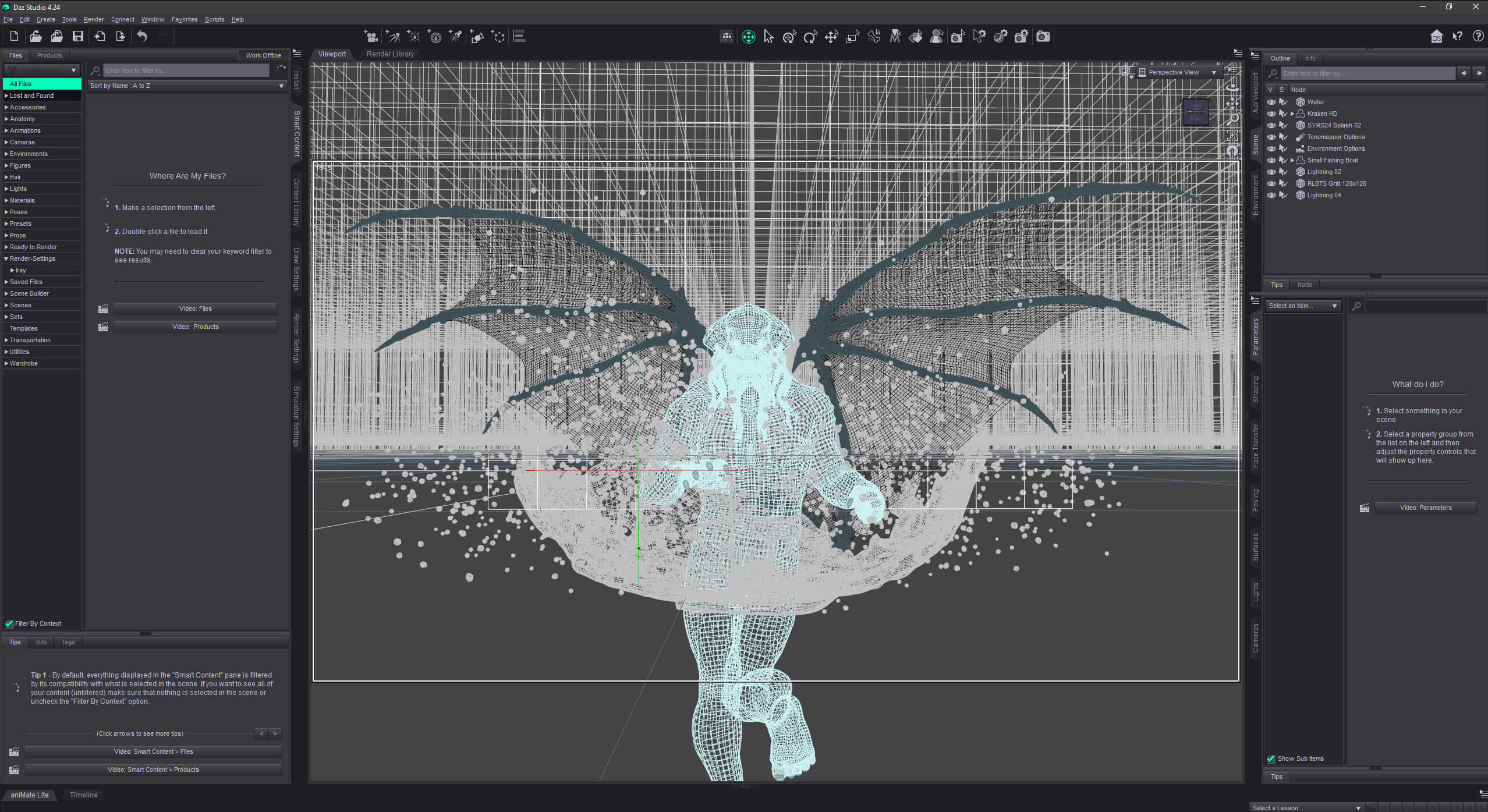Select the Node Selection arrow tool
This screenshot has height=812, width=1488.
pyautogui.click(x=768, y=37)
